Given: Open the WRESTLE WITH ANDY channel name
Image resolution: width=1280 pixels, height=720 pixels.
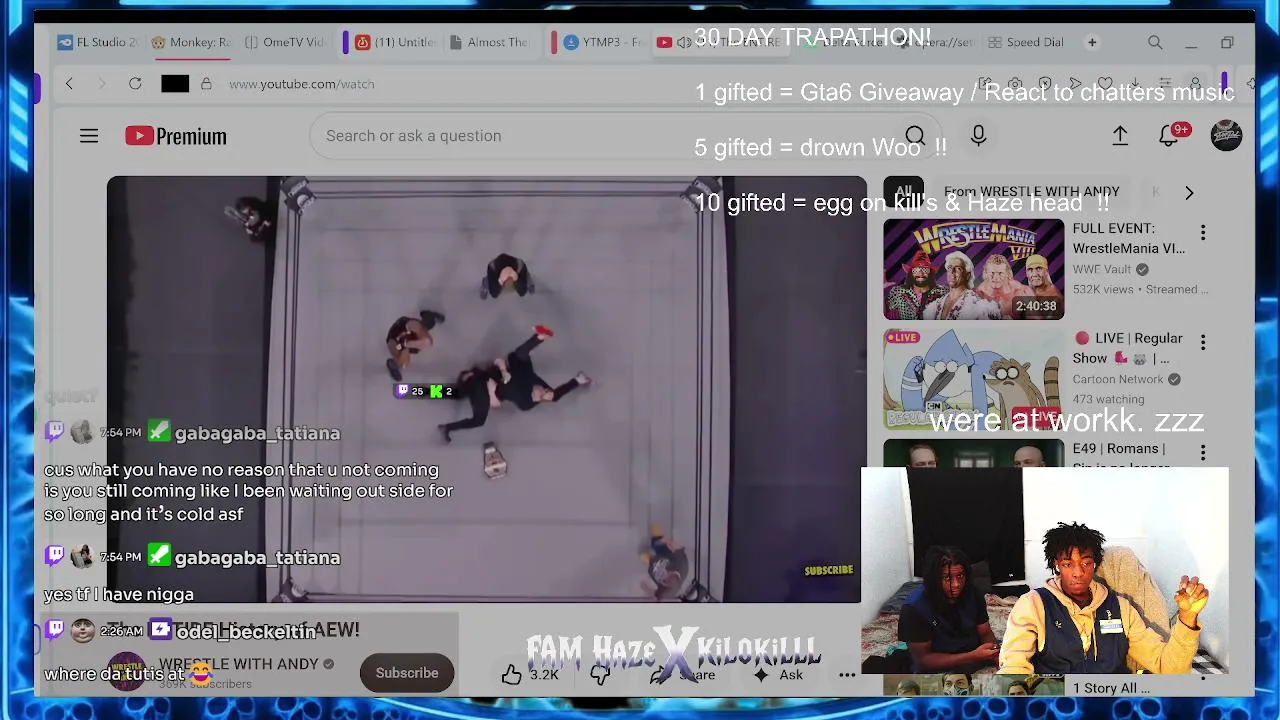Looking at the screenshot, I should coord(238,664).
